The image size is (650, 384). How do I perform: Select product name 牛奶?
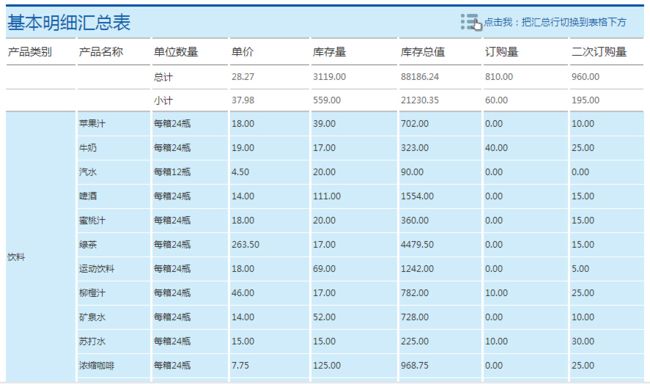(87, 148)
